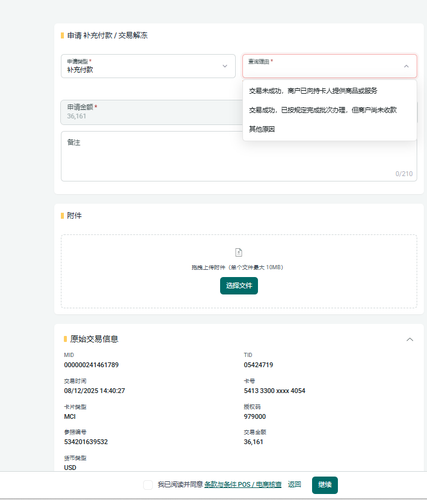Click transaction time 08/12/2025 14:40:27
This screenshot has height=500, width=427.
coord(94,391)
